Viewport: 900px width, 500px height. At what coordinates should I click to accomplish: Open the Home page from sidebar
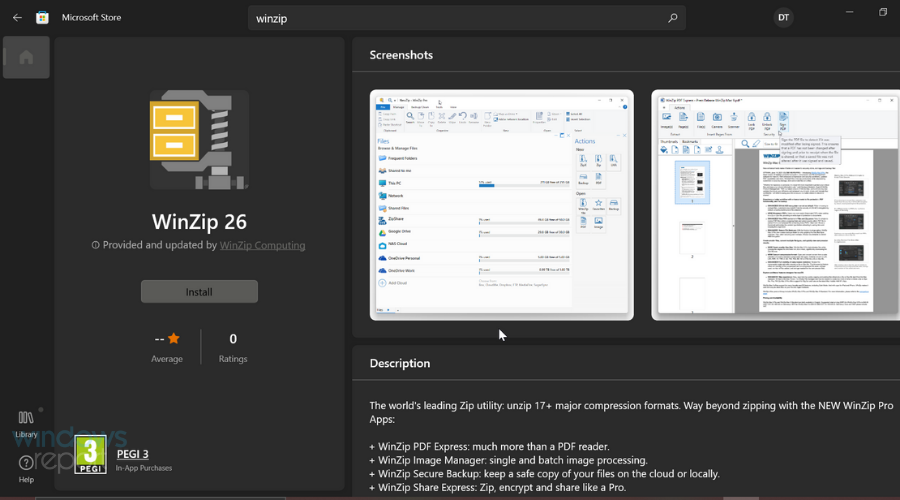tap(26, 57)
